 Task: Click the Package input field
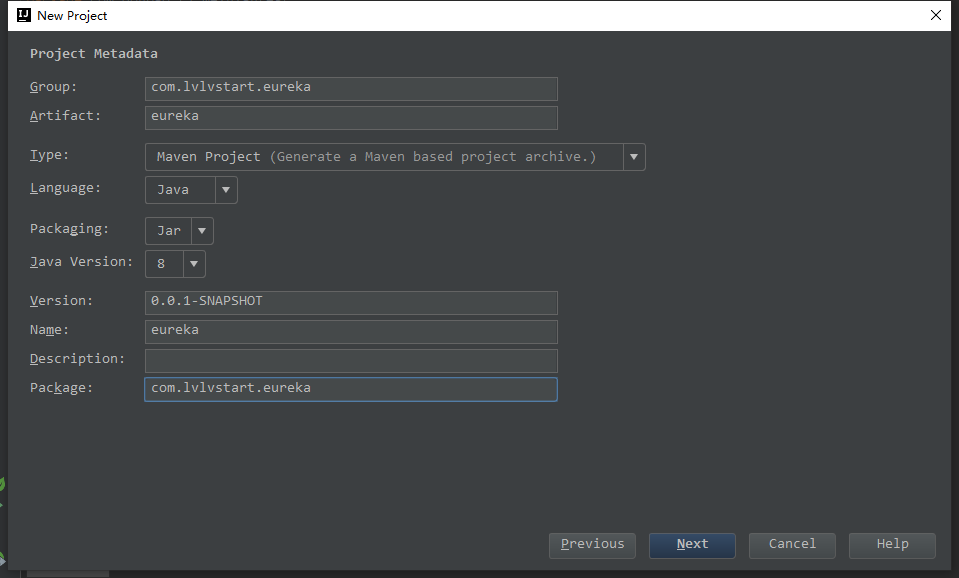(350, 389)
